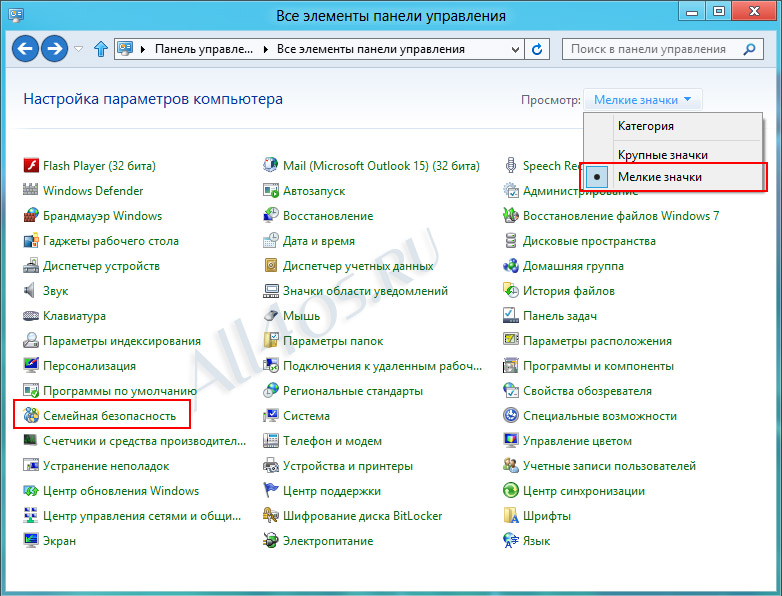The height and width of the screenshot is (596, 782).
Task: Open Диспетчер учетных данных link
Action: 358,266
